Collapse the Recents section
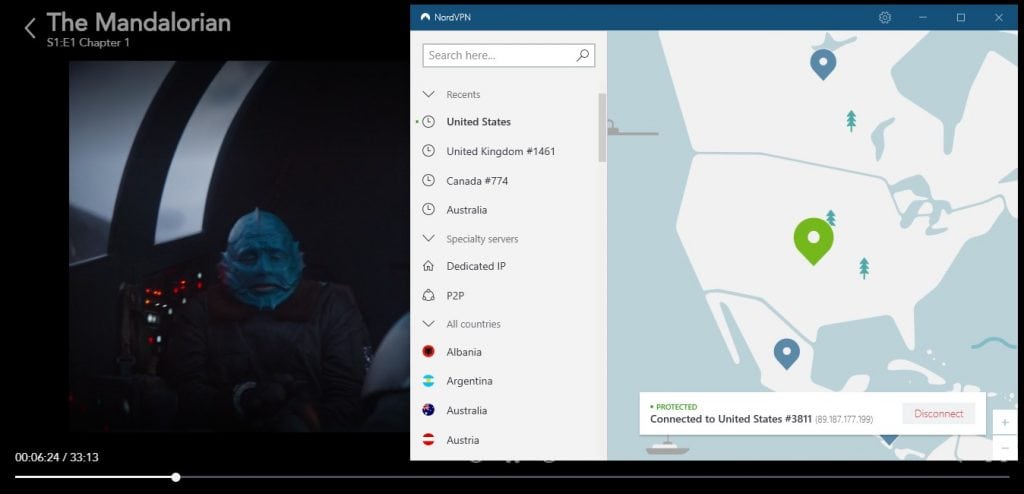The height and width of the screenshot is (494, 1024). click(x=428, y=94)
